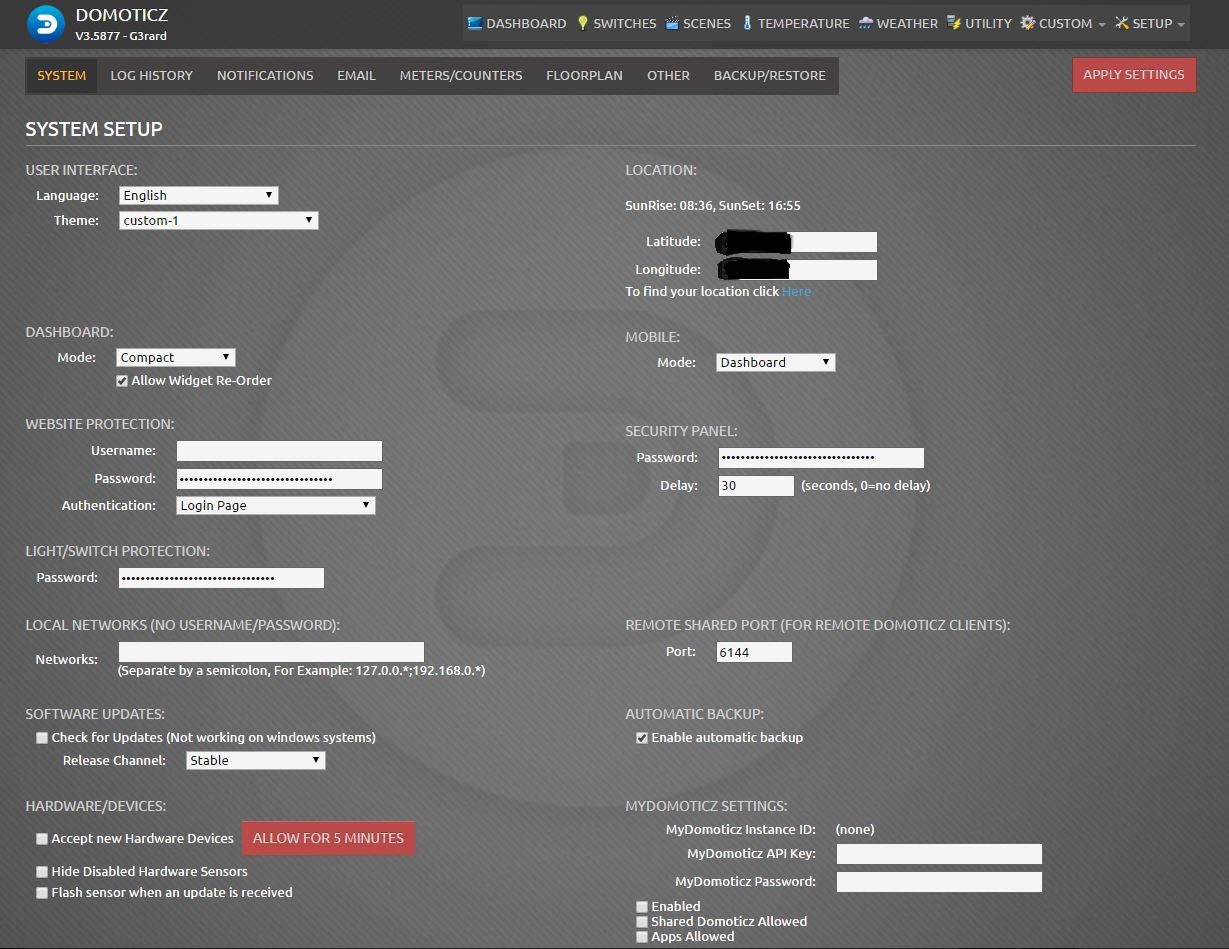
Task: Enable Check for Updates checkbox
Action: pos(42,738)
